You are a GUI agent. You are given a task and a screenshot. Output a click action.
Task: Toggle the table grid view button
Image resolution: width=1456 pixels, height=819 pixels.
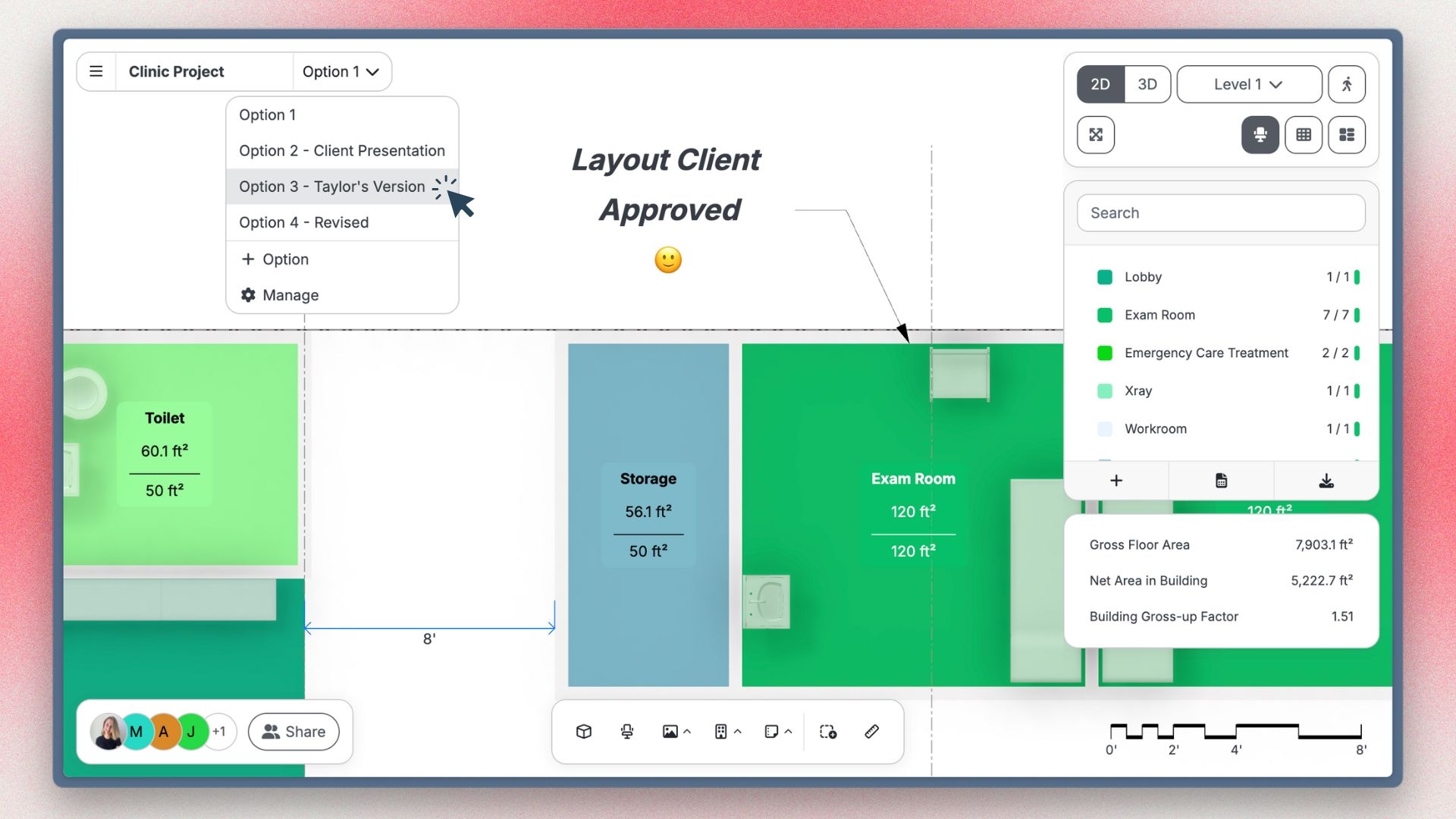[1304, 135]
